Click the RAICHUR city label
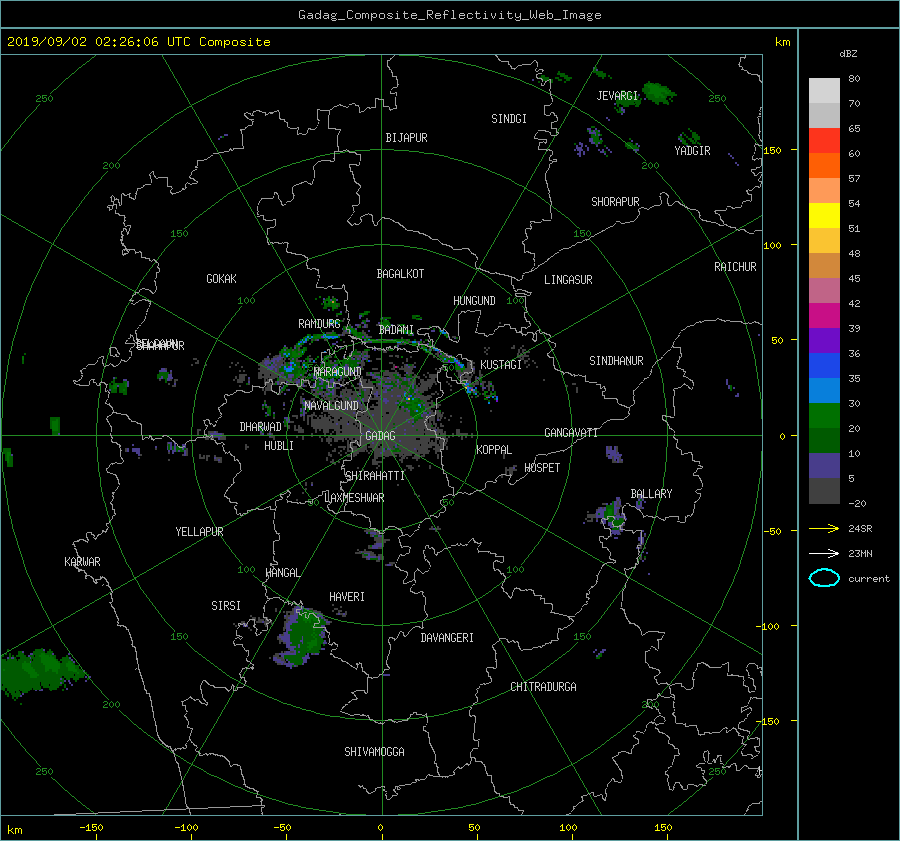 pyautogui.click(x=735, y=267)
